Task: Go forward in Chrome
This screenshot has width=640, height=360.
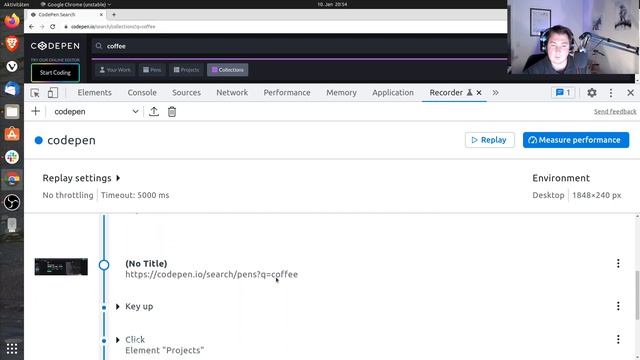Action: tap(42, 27)
